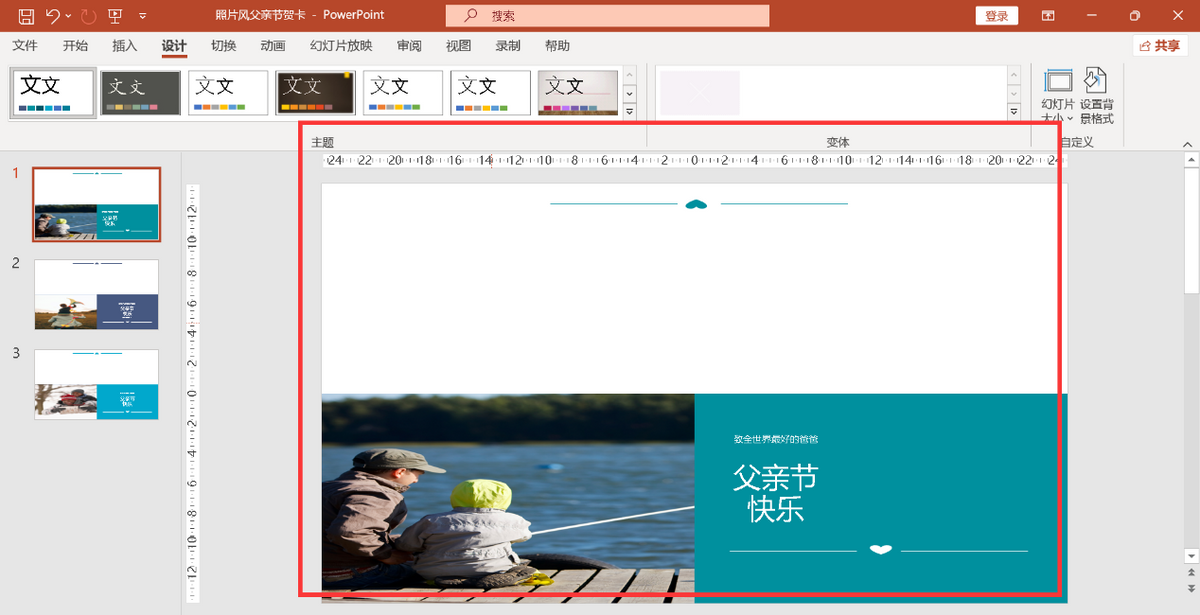1200x615 pixels.
Task: Apply the dark chalkboard theme with yellow accents
Action: (315, 92)
